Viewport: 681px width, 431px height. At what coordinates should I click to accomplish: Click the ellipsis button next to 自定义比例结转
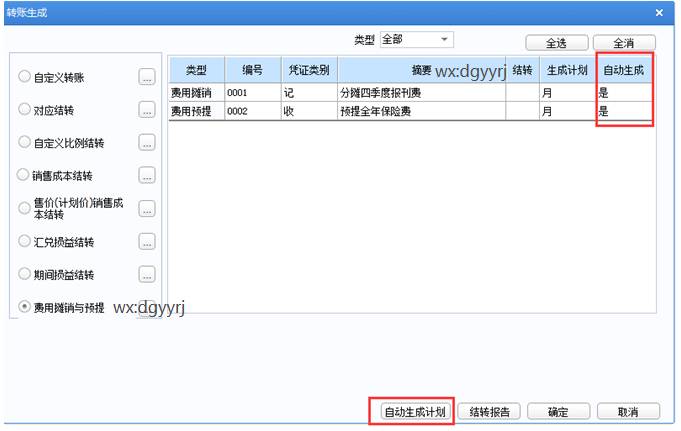(x=146, y=143)
